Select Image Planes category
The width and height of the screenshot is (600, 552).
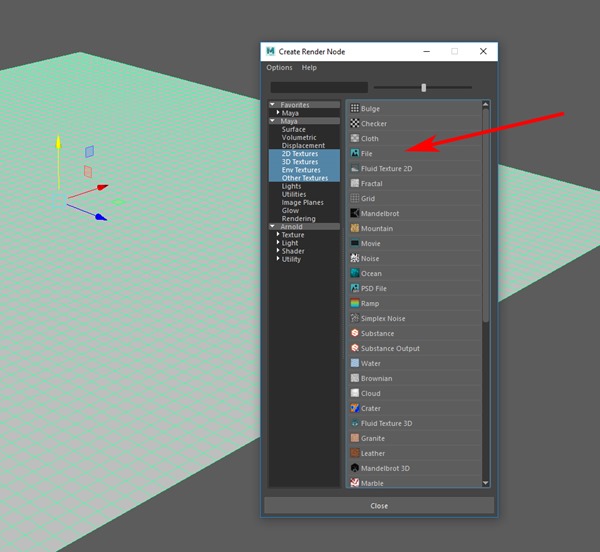[x=302, y=202]
